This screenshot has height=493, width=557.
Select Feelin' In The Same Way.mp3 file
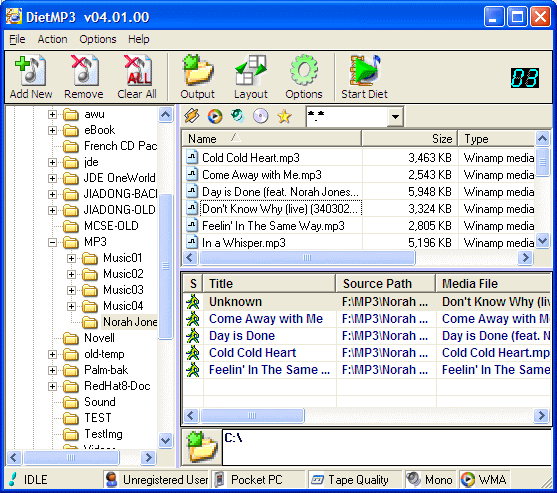pyautogui.click(x=273, y=226)
